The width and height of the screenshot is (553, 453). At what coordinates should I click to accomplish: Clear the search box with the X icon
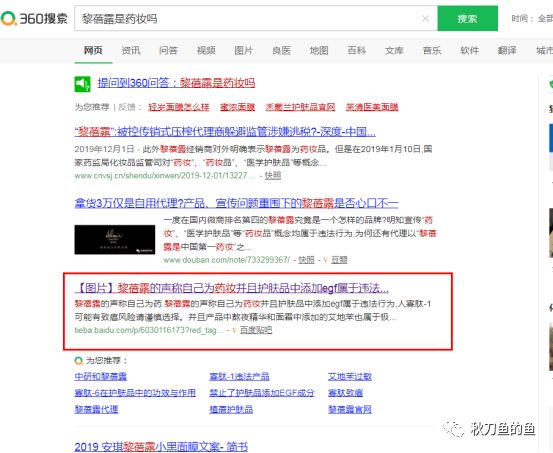click(x=426, y=18)
